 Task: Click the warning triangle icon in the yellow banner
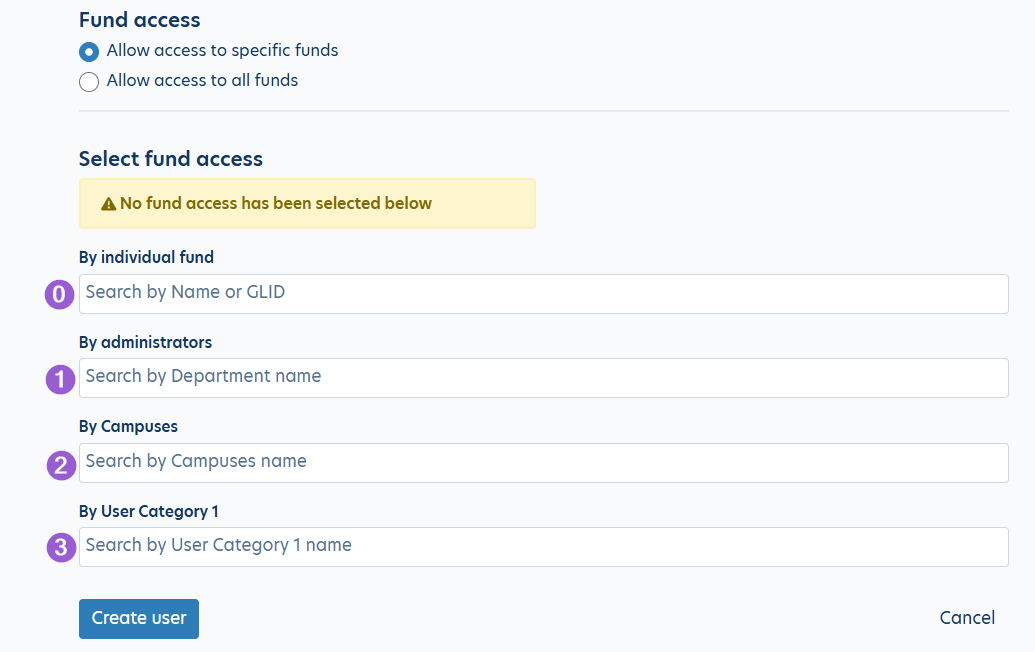coord(109,204)
